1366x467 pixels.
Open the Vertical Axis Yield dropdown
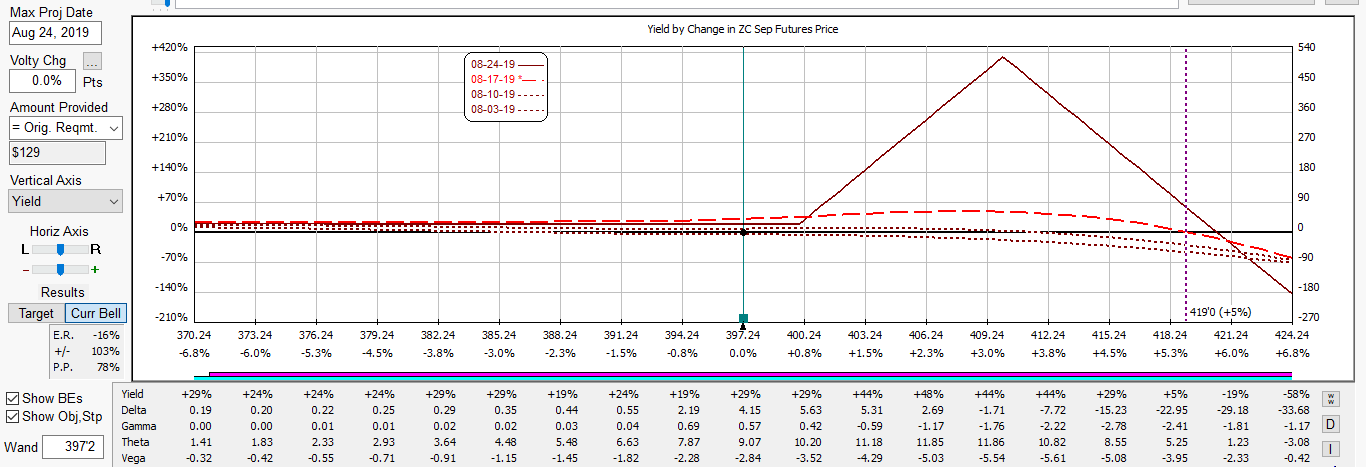click(x=65, y=201)
